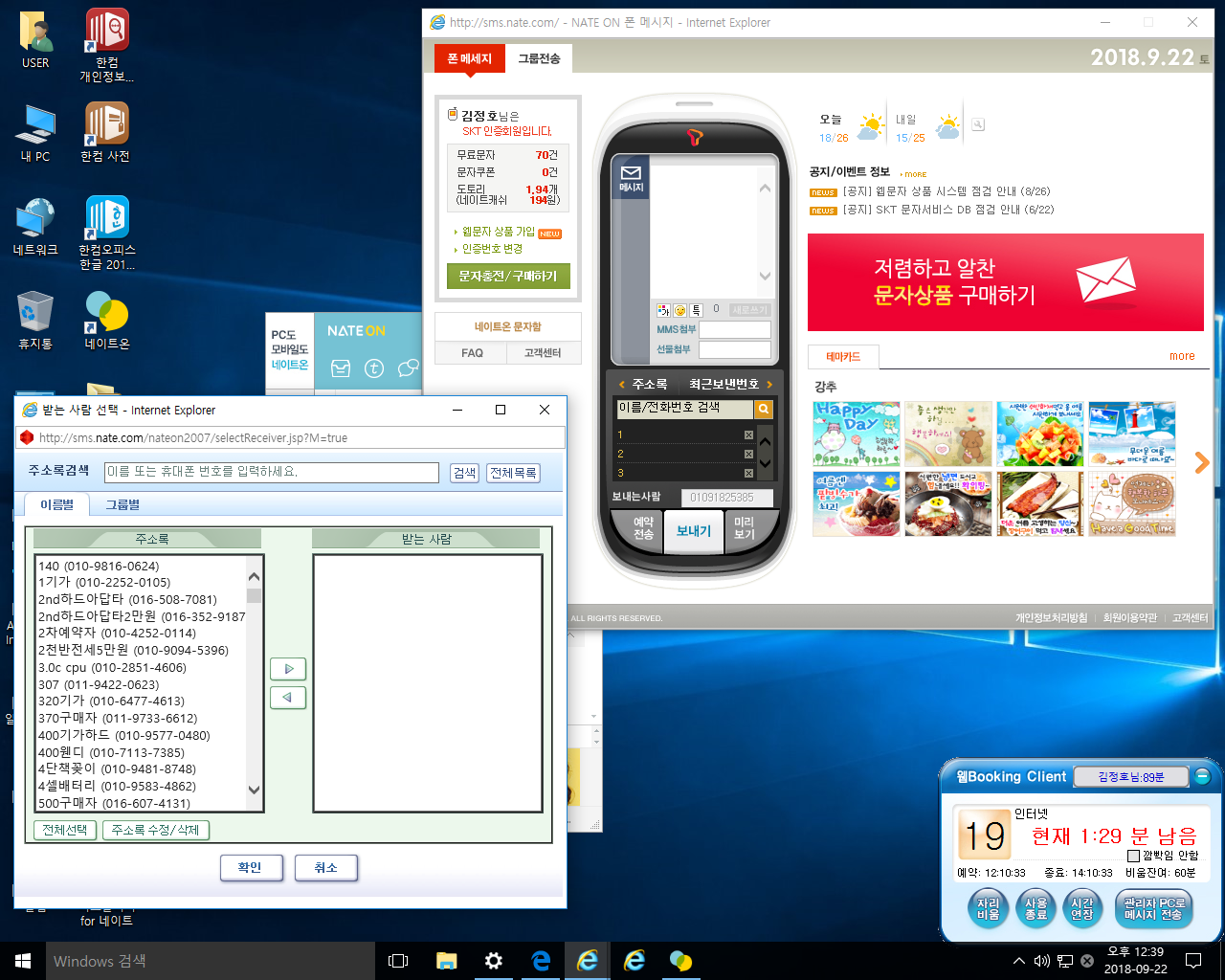Select the 테마카드 tab
This screenshot has height=980, width=1225.
843,356
